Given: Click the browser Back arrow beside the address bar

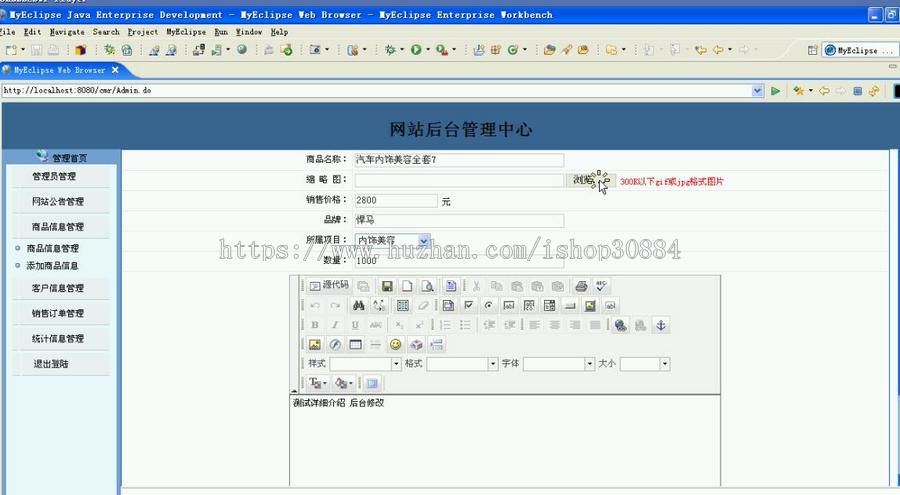Looking at the screenshot, I should click(824, 91).
